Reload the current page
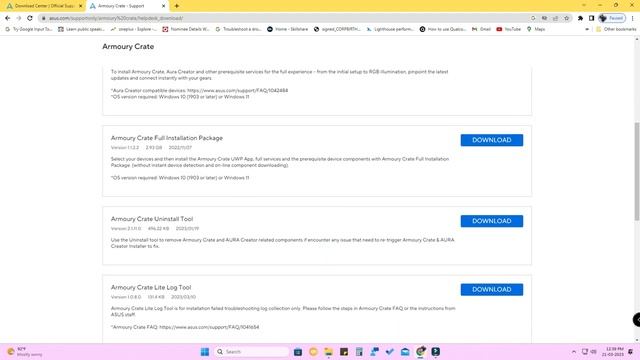The image size is (640, 360). 30,18
